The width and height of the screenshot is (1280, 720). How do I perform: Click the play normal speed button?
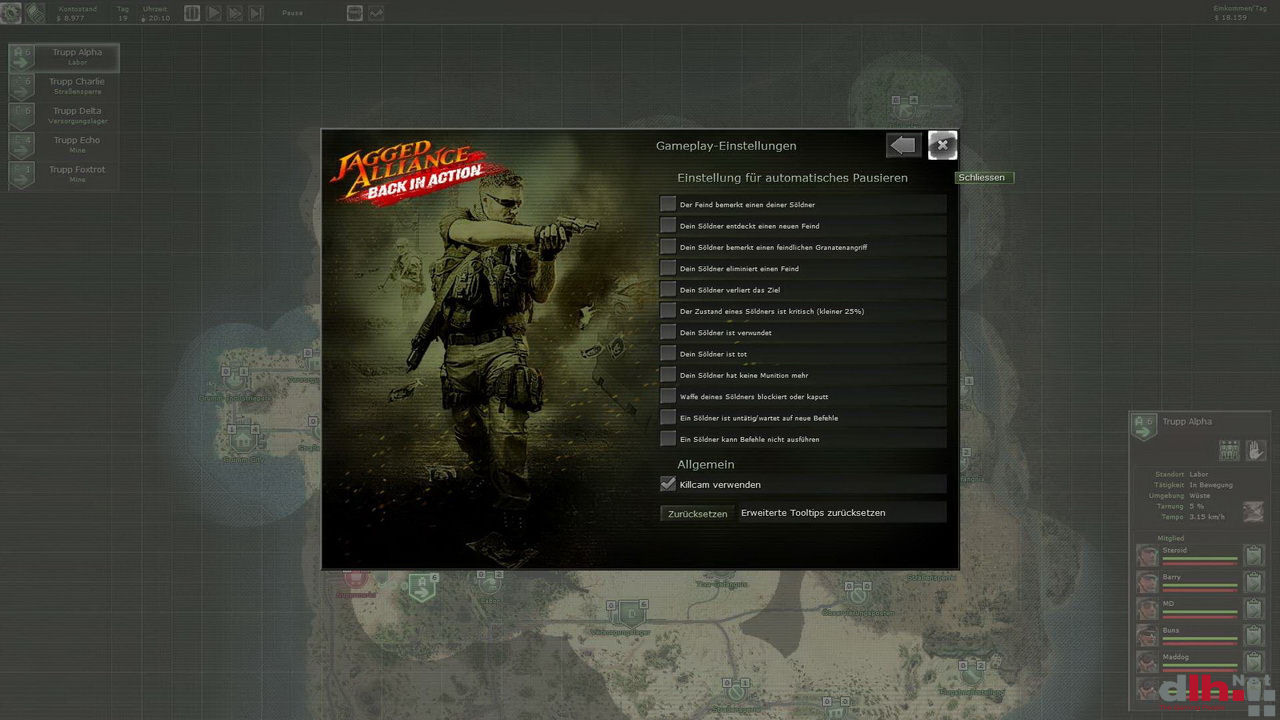coord(214,13)
